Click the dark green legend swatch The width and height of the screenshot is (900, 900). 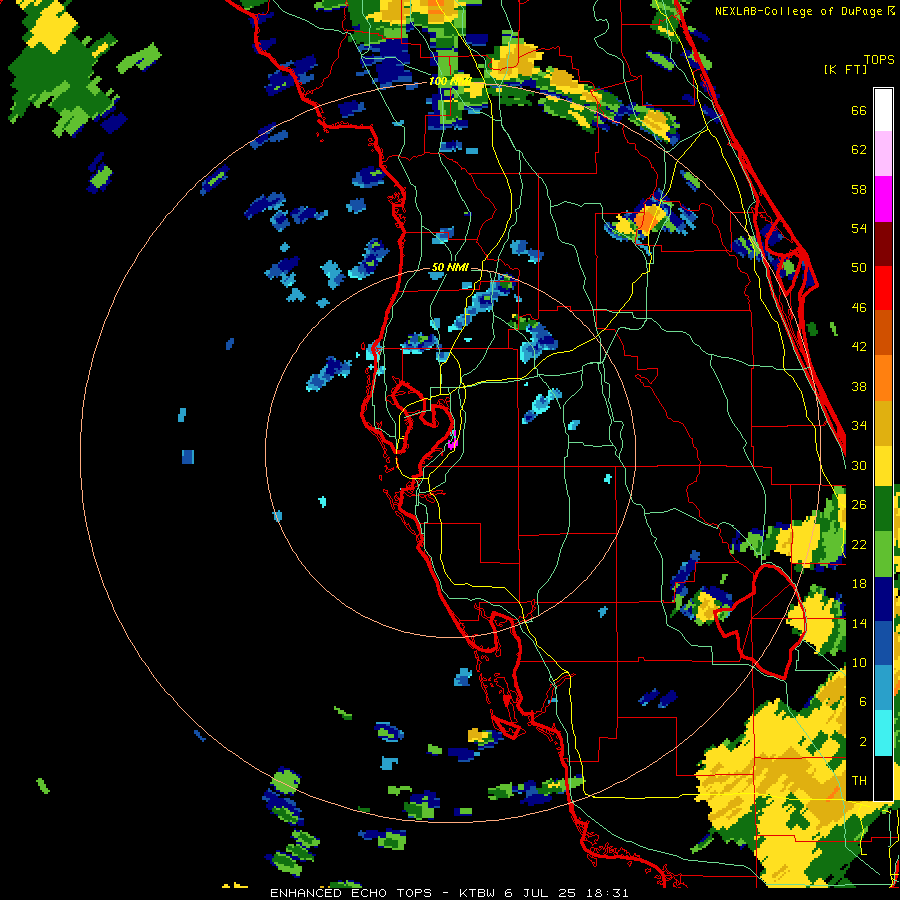pos(883,509)
